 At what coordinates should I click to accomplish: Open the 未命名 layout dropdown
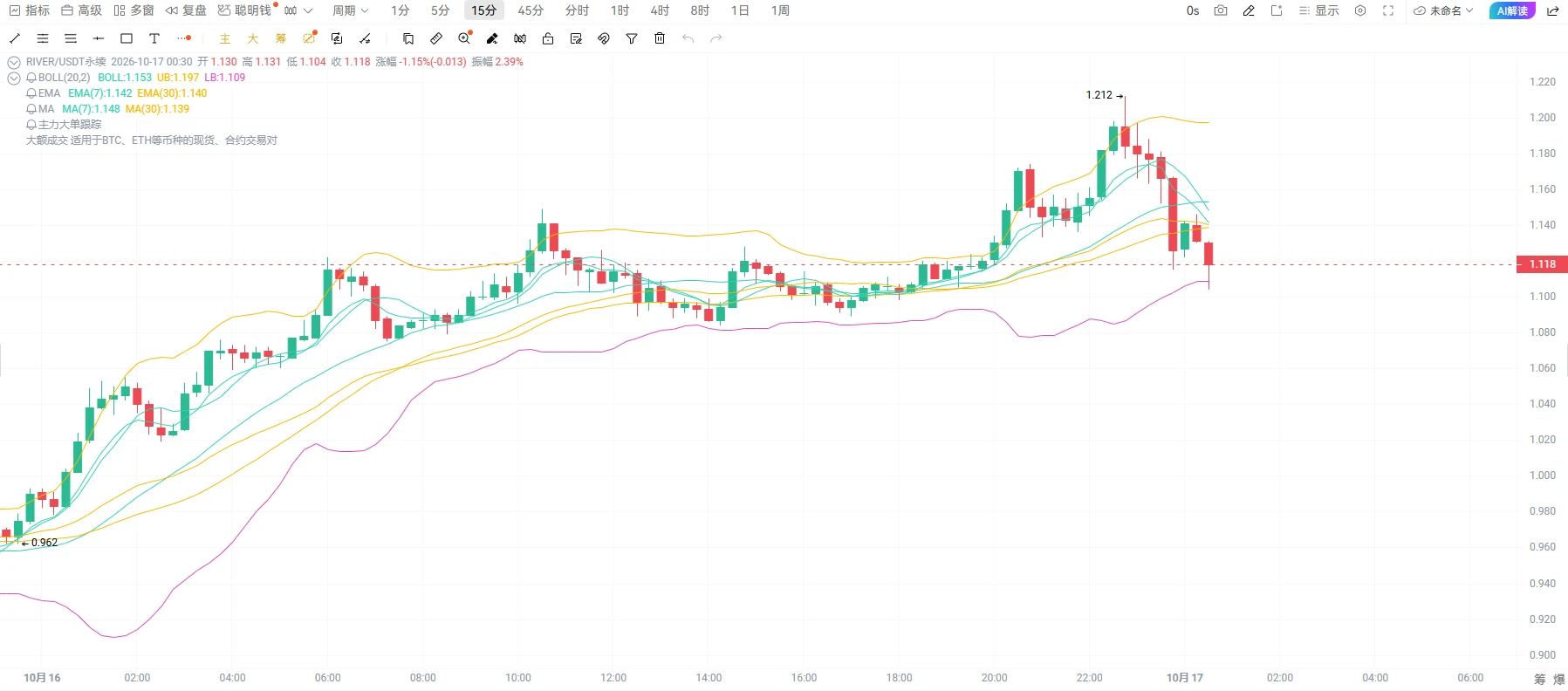[x=1443, y=10]
